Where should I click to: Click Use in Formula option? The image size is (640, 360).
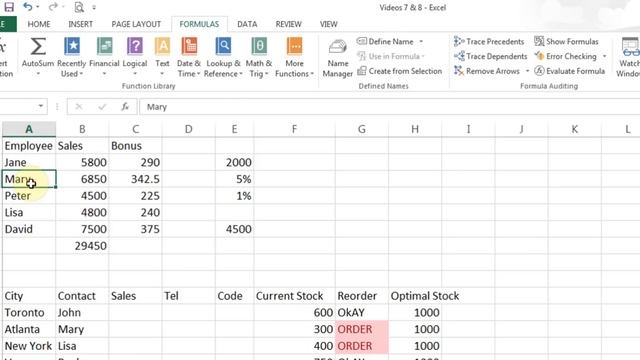pos(391,56)
